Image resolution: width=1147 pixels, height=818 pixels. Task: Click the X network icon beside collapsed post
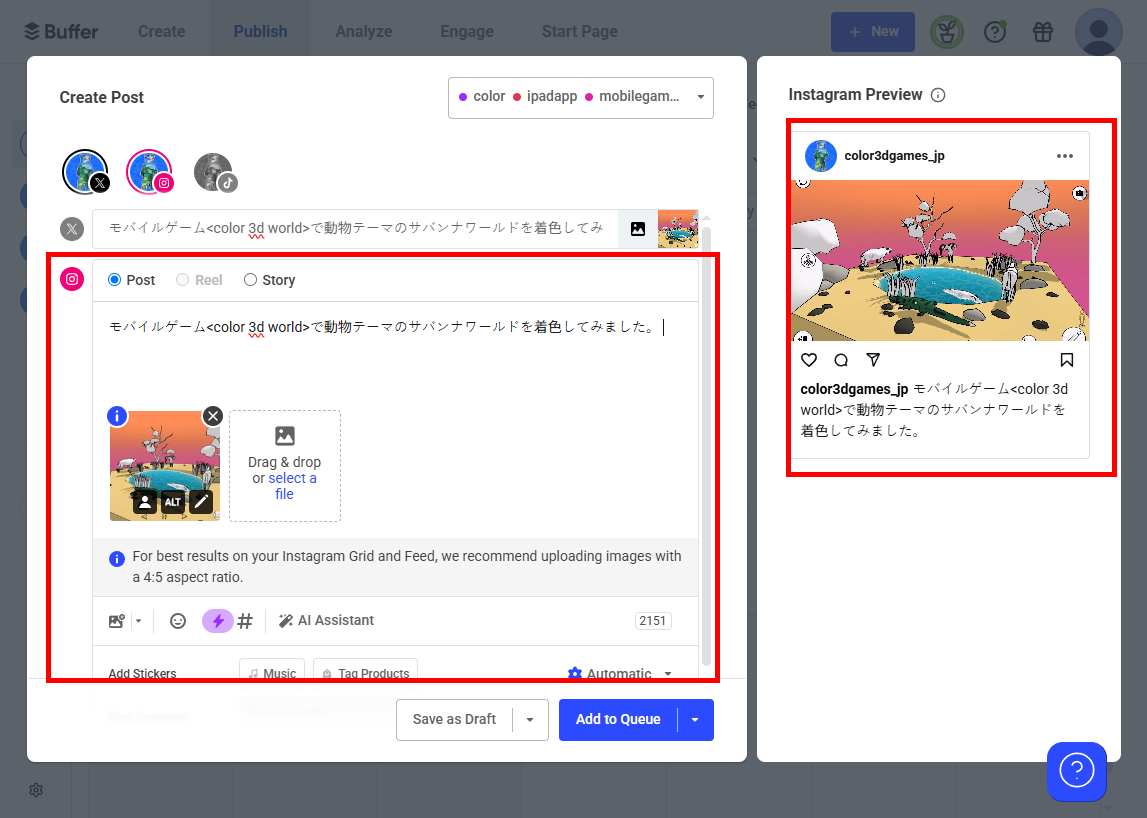pyautogui.click(x=72, y=229)
